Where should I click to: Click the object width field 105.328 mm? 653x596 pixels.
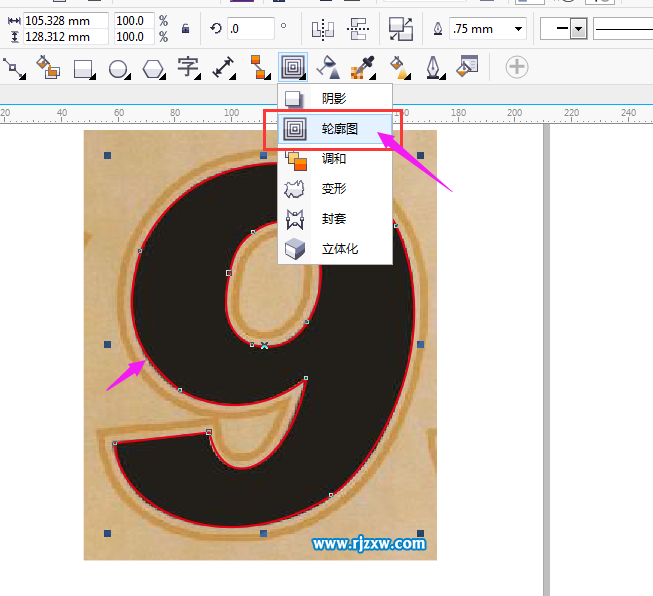pos(66,20)
